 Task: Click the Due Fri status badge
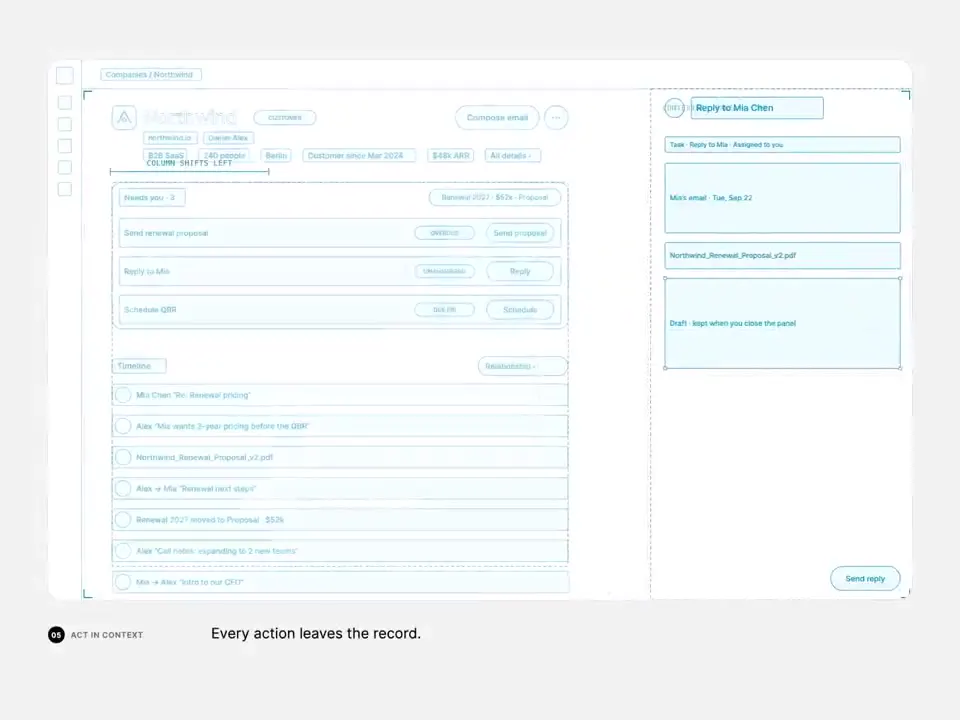(x=444, y=310)
